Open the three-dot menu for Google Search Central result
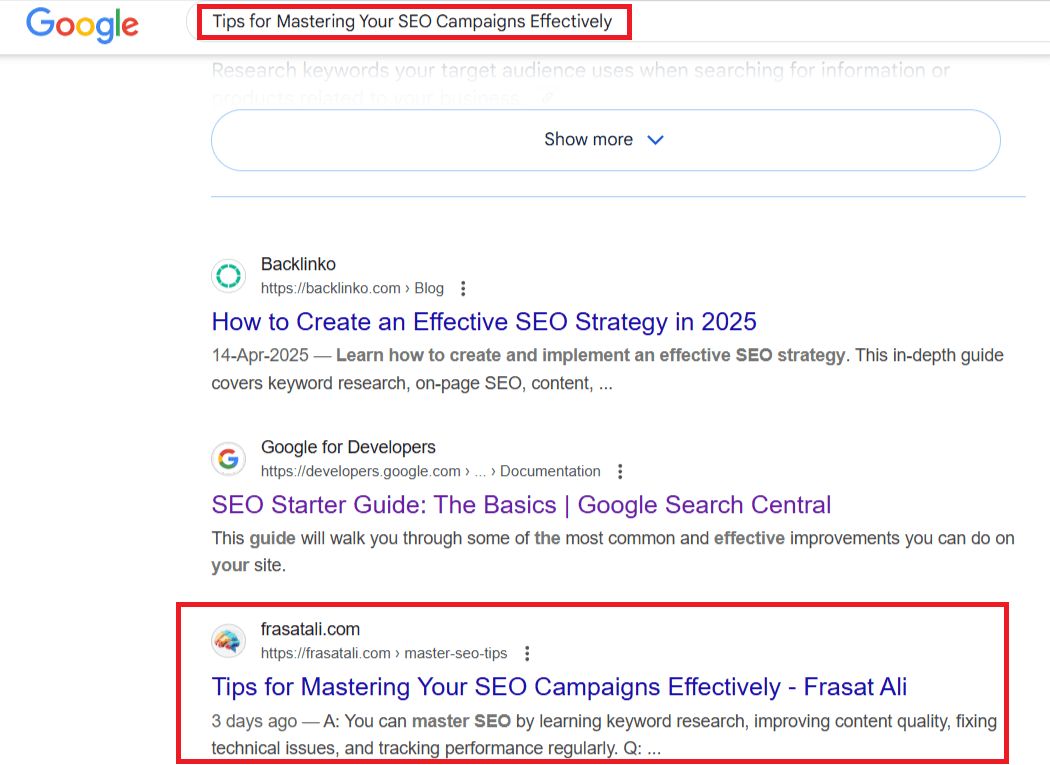1050x765 pixels. click(x=620, y=471)
